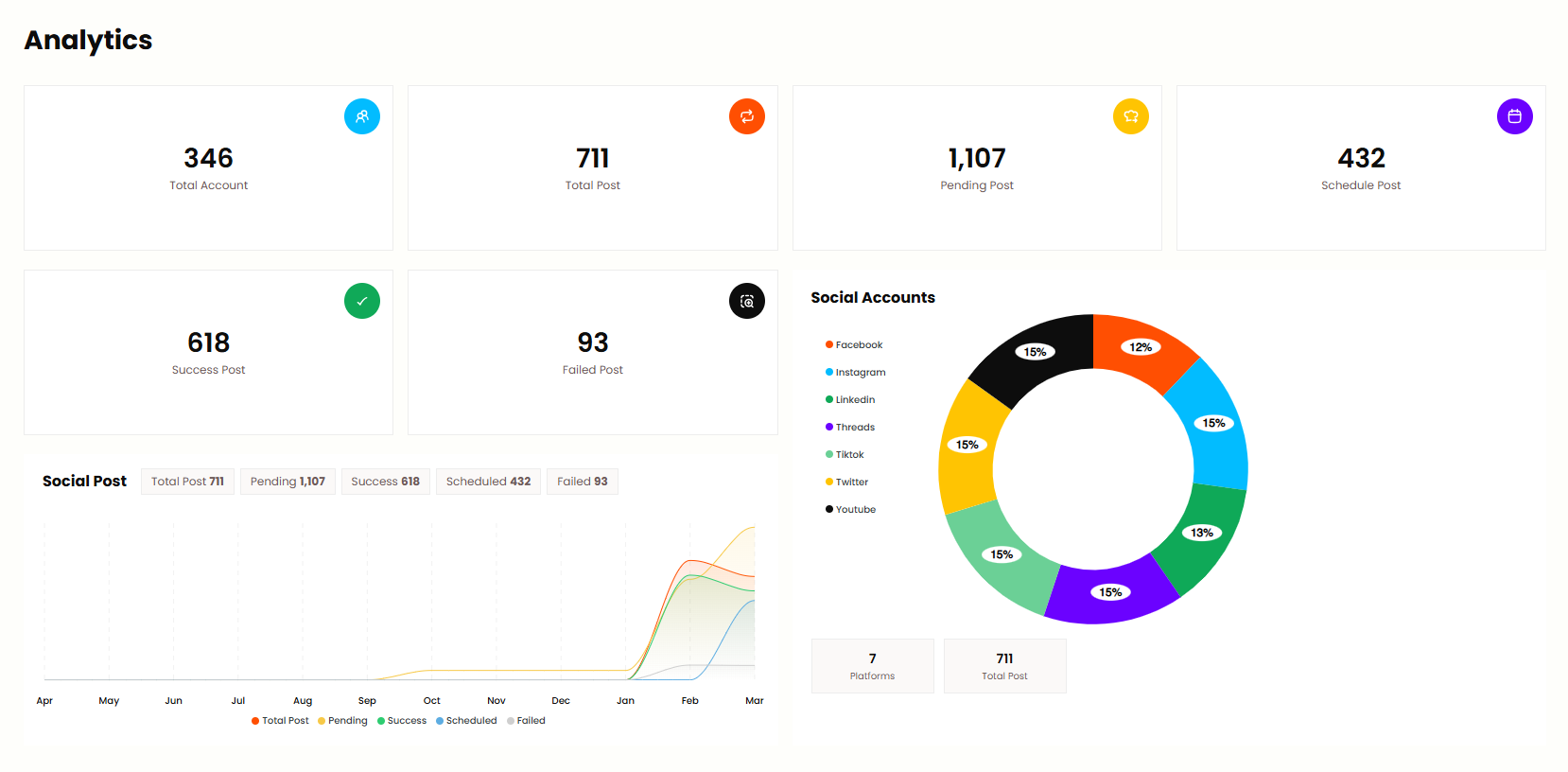The height and width of the screenshot is (772, 1568).
Task: Toggle Tiktok in donut chart legend
Action: [x=845, y=455]
